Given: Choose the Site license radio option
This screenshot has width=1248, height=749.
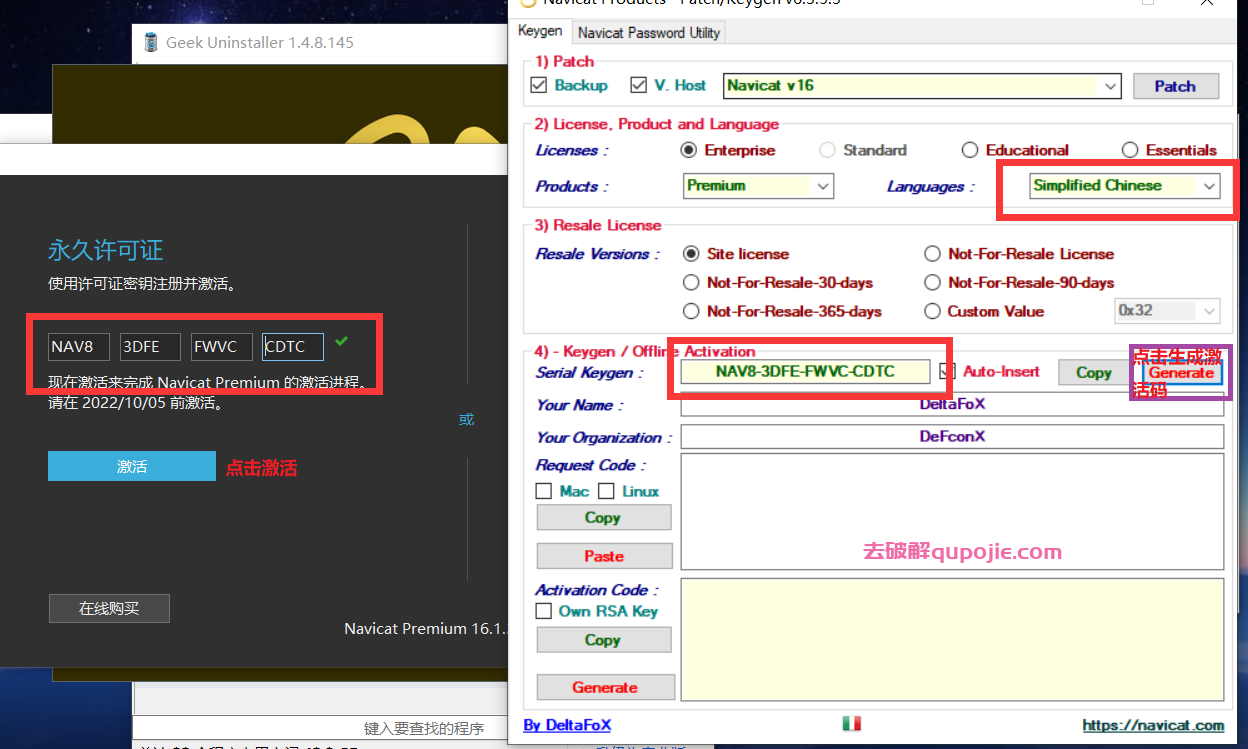Looking at the screenshot, I should (x=690, y=254).
